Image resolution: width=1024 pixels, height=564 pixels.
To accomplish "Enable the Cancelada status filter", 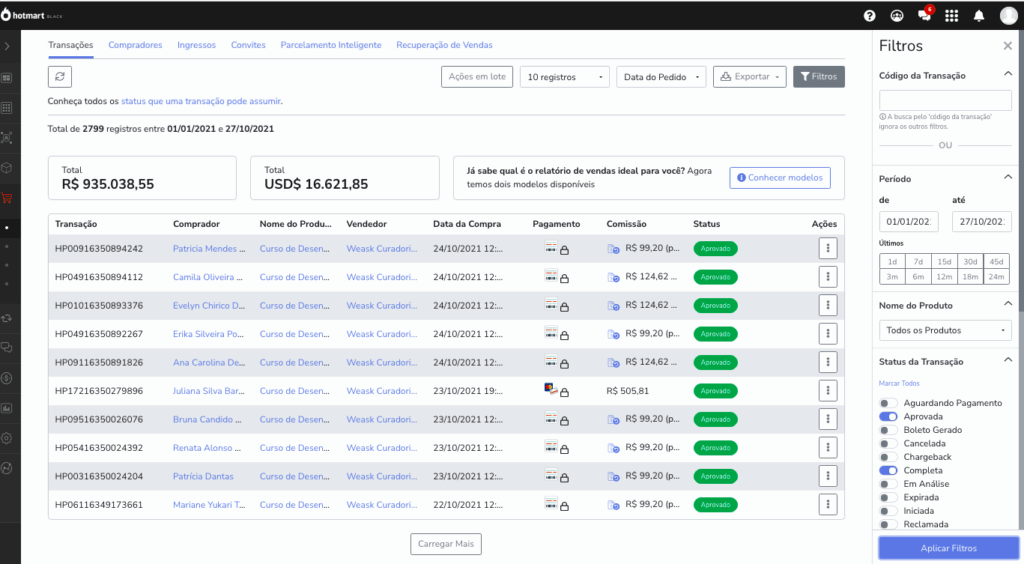I will 888,443.
